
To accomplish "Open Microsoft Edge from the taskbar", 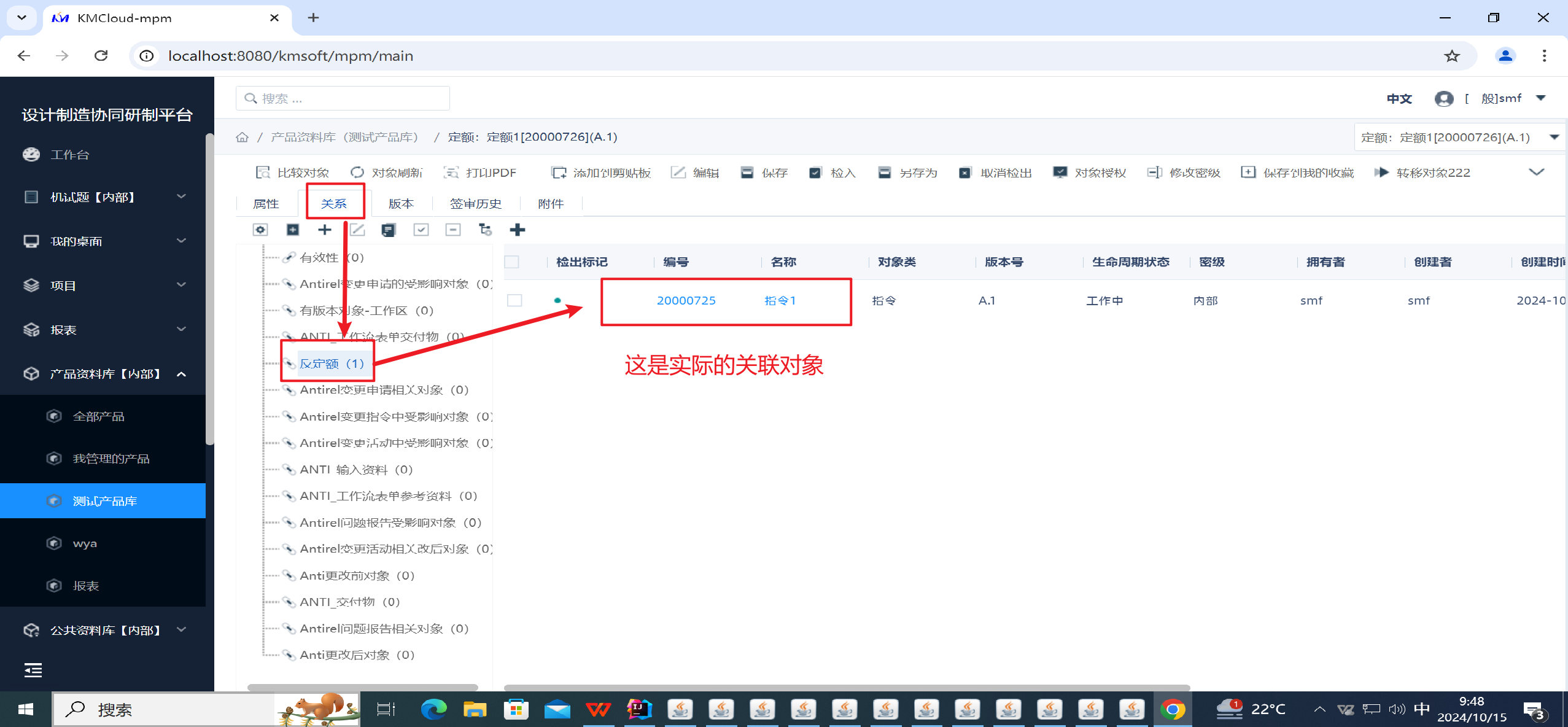I will [433, 709].
